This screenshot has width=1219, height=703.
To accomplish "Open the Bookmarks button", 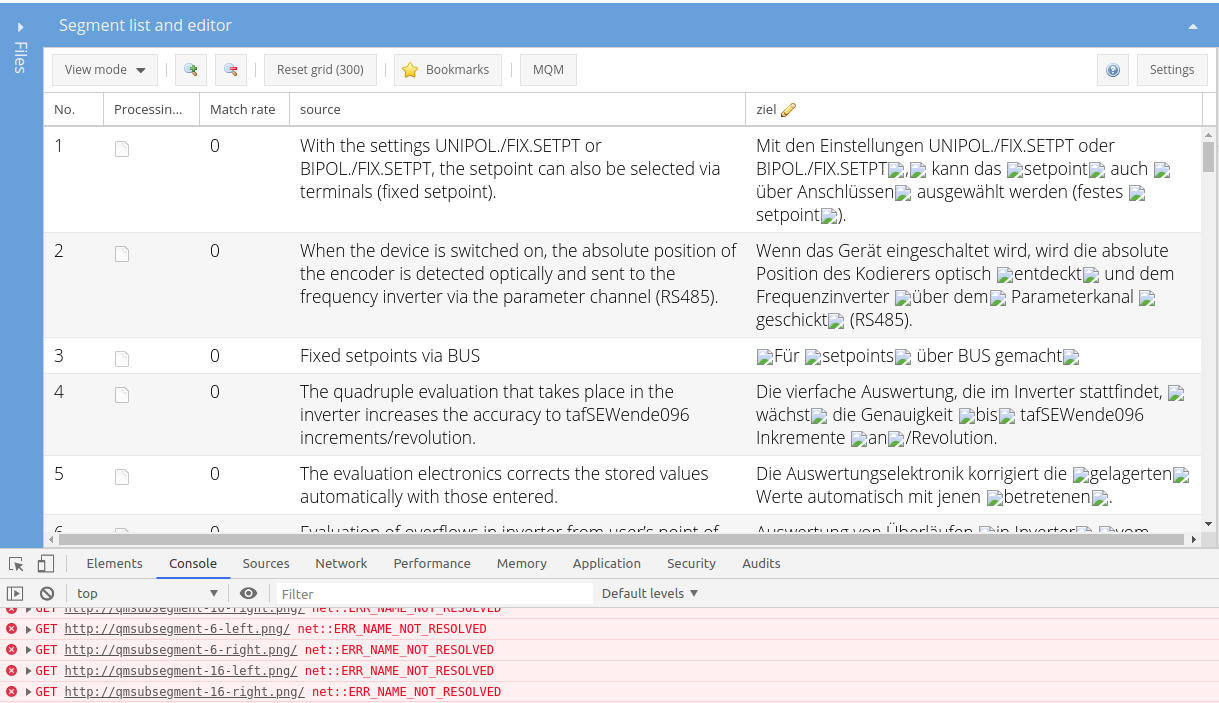I will coord(446,70).
